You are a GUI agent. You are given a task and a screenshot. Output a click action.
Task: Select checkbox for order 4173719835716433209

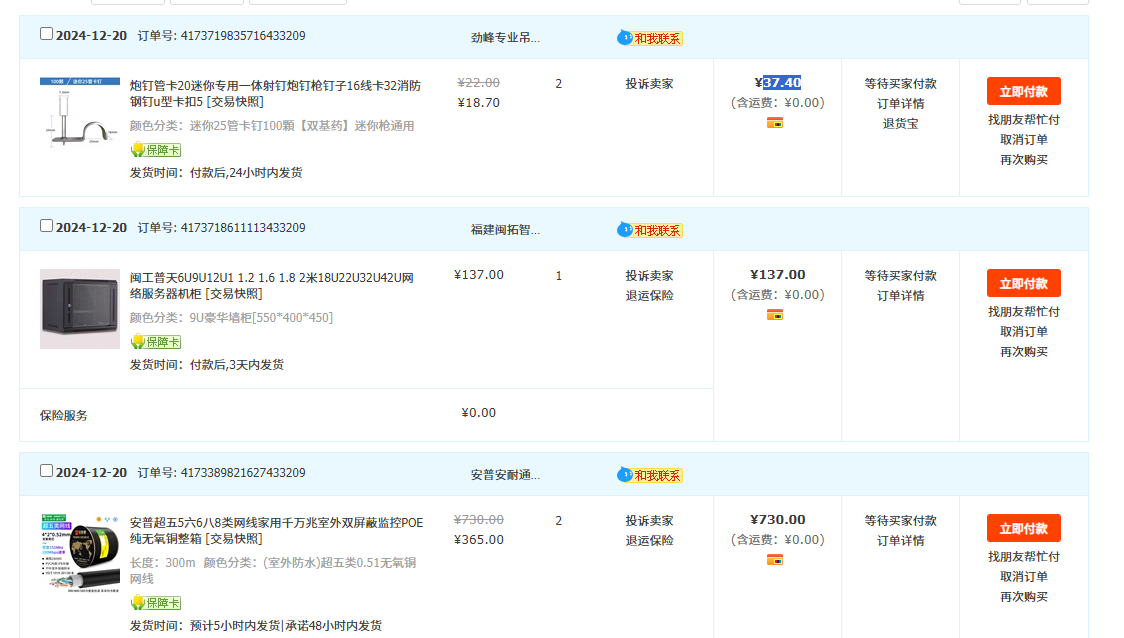tap(46, 34)
